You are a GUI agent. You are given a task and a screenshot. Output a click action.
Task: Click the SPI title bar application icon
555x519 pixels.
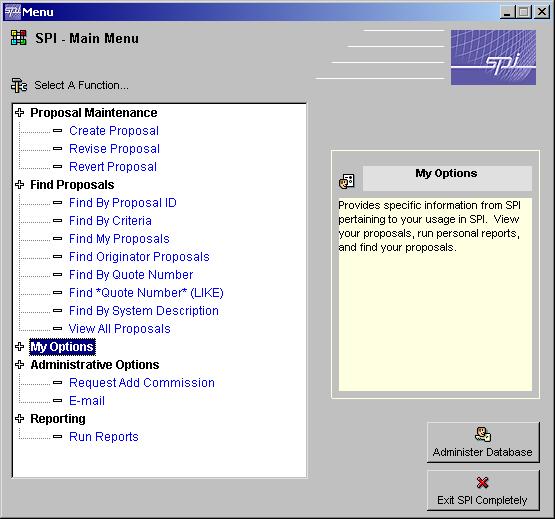pyautogui.click(x=12, y=12)
